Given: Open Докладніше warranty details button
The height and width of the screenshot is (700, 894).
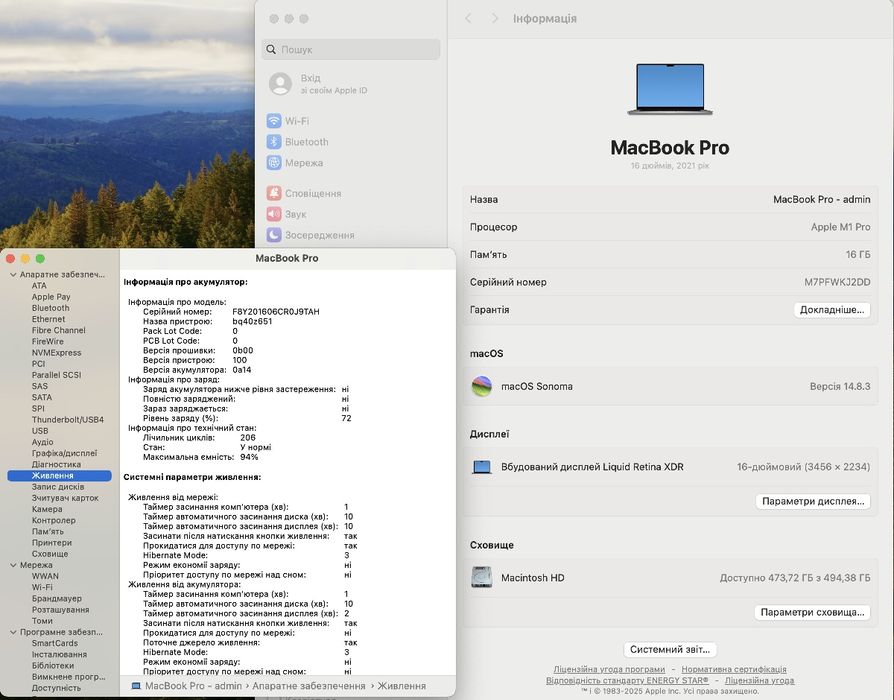Looking at the screenshot, I should point(832,310).
